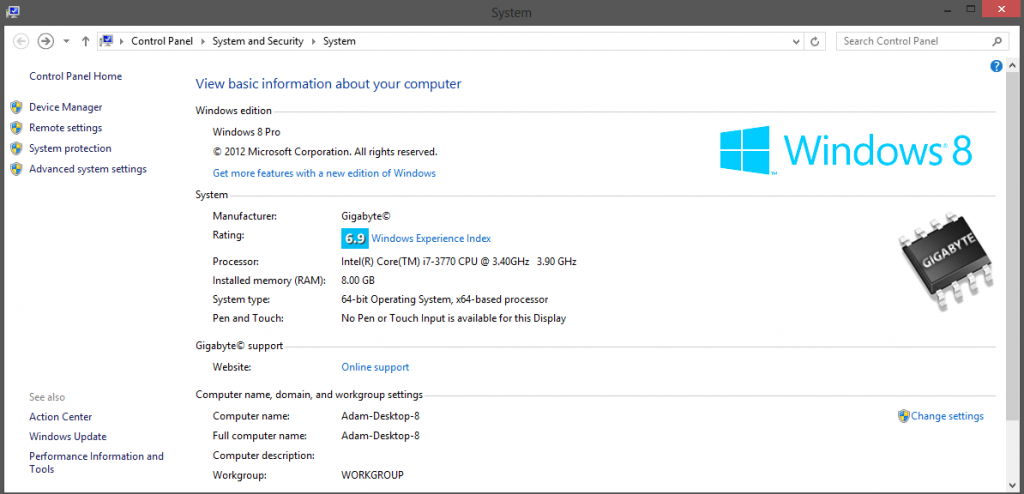
Task: Click the search magnifier icon
Action: point(997,41)
